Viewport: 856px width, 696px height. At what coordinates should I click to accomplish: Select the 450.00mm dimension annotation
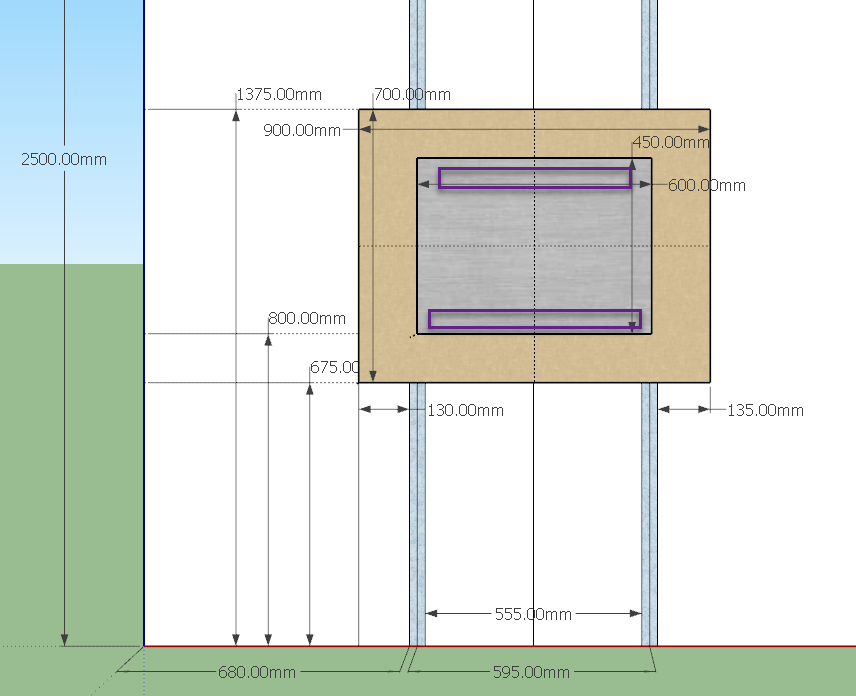point(671,143)
